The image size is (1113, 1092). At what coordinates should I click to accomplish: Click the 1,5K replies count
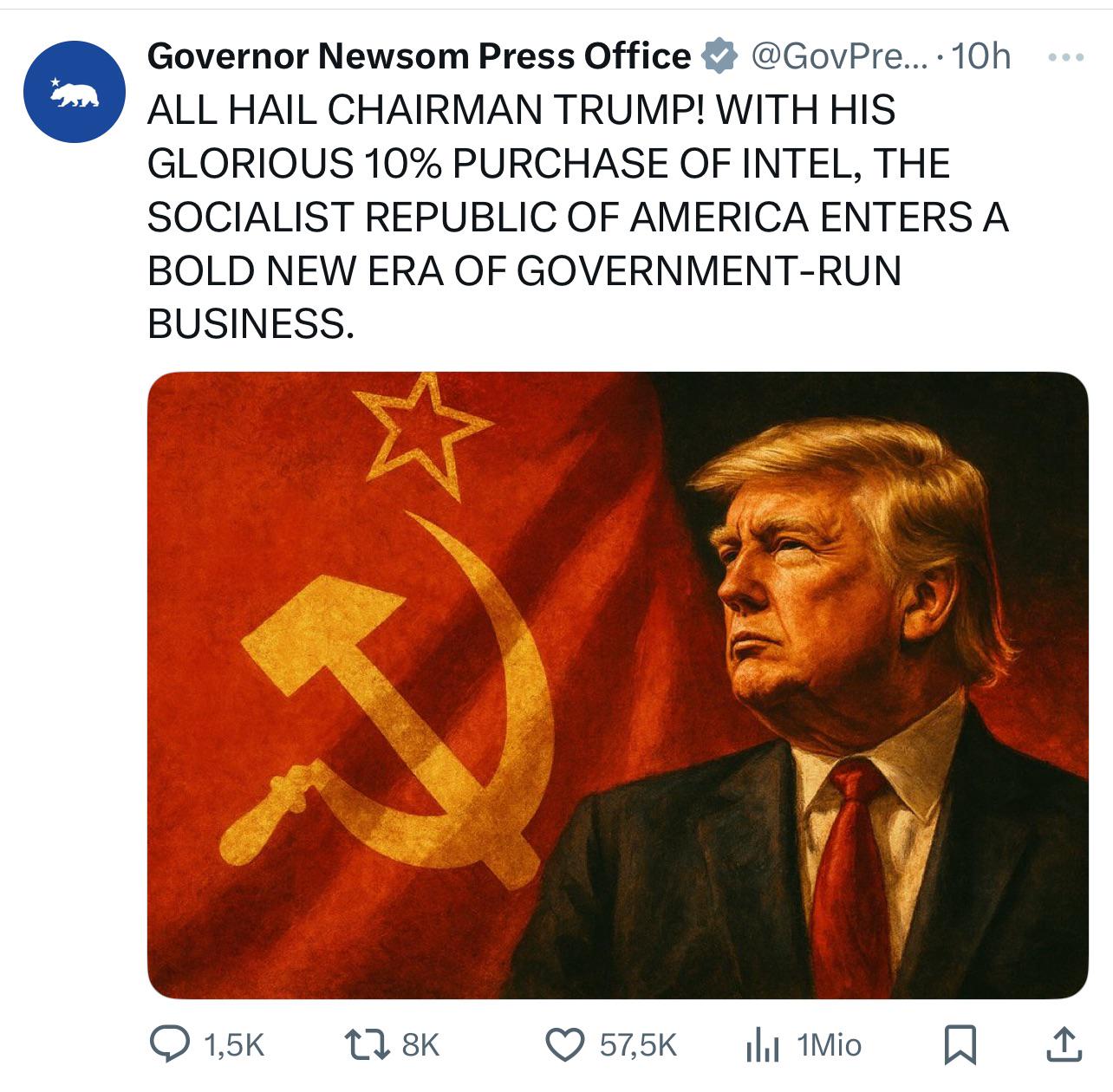233,1044
